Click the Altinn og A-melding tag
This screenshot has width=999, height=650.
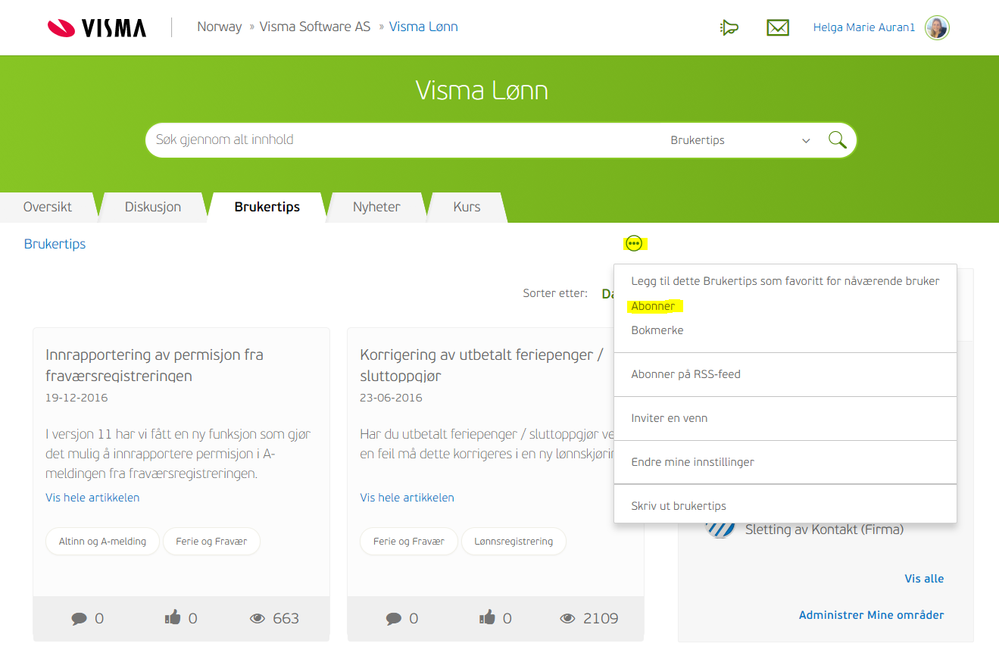point(103,541)
